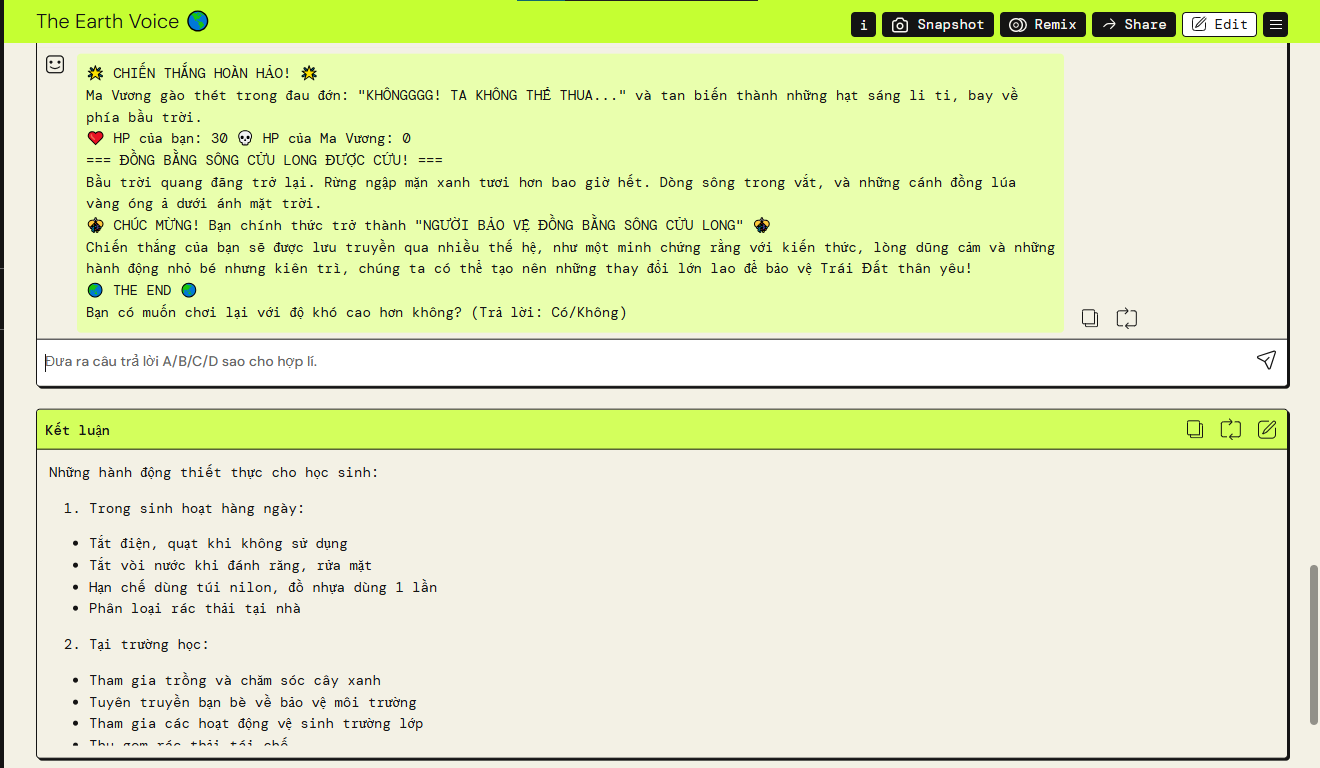Screen dimensions: 1320x768
Task: Regenerate the Ma Vương battle response
Action: pos(1127,318)
